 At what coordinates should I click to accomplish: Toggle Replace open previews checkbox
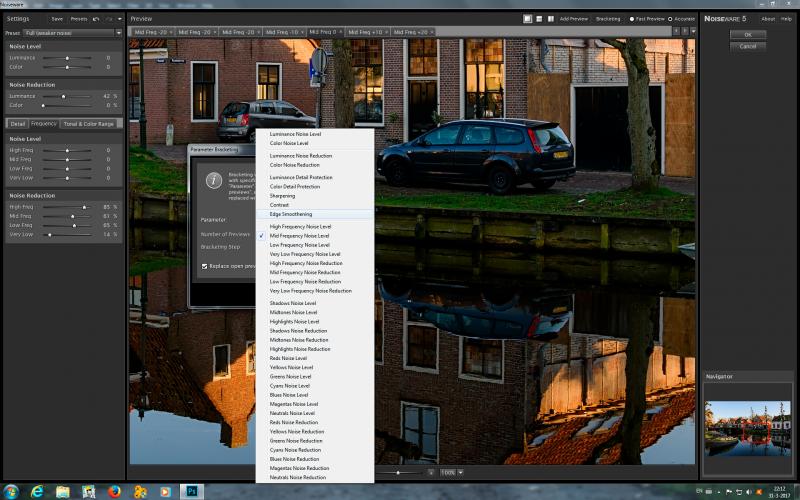[205, 266]
